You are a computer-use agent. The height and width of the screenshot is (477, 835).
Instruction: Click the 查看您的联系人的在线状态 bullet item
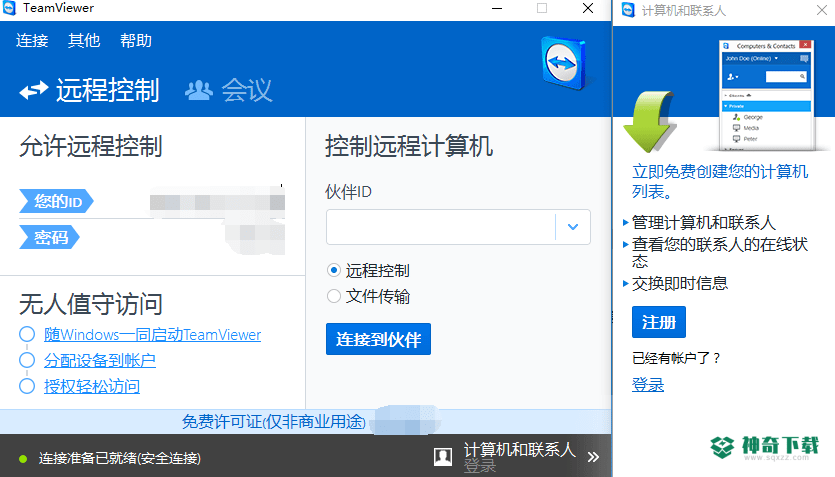(719, 252)
